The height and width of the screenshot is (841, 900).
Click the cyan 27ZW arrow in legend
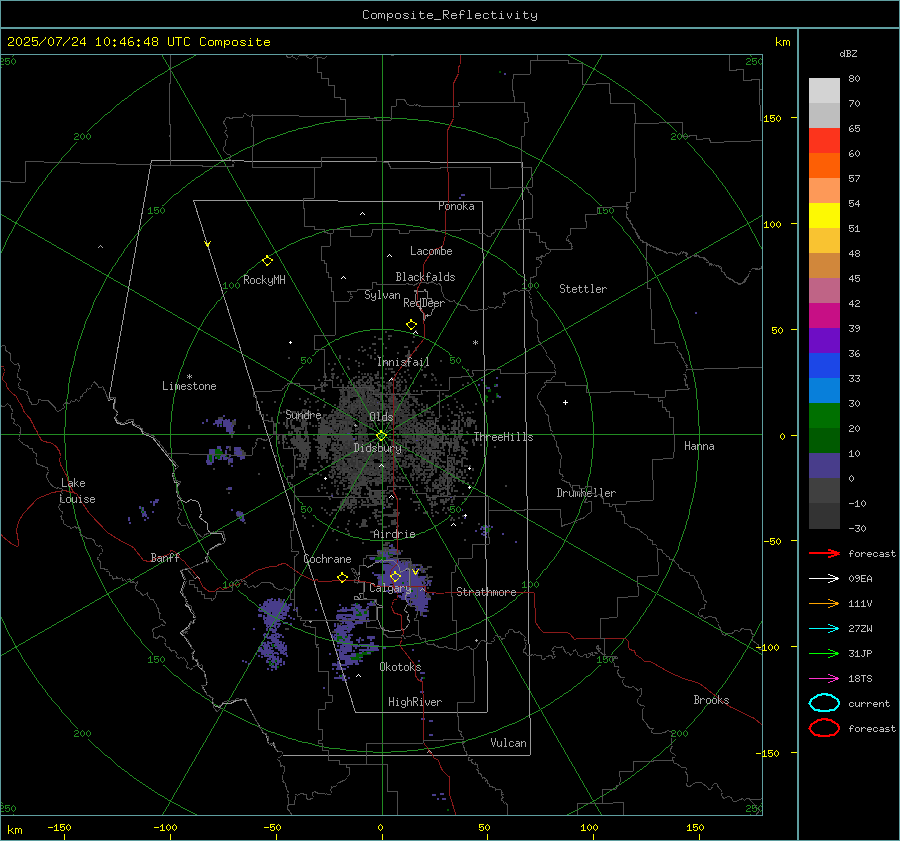(x=825, y=629)
